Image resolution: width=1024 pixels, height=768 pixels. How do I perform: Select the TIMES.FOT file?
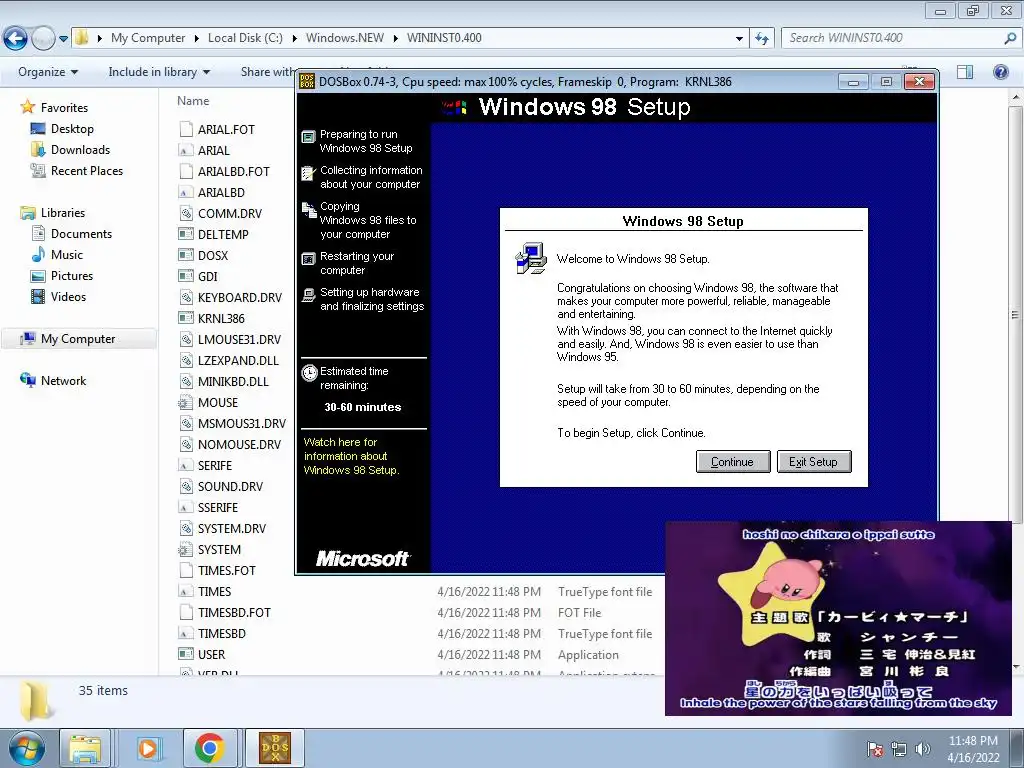click(x=227, y=571)
